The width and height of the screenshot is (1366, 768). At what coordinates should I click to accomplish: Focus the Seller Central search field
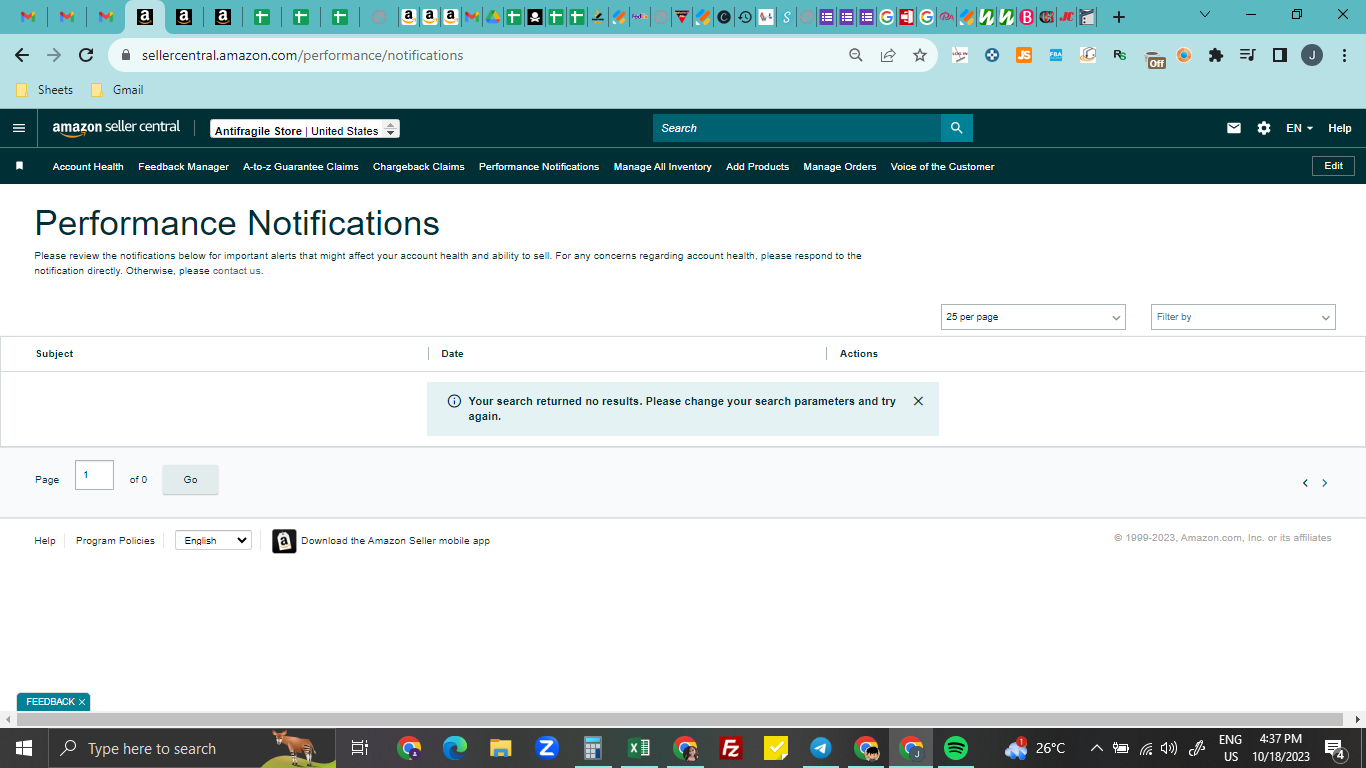coord(797,128)
